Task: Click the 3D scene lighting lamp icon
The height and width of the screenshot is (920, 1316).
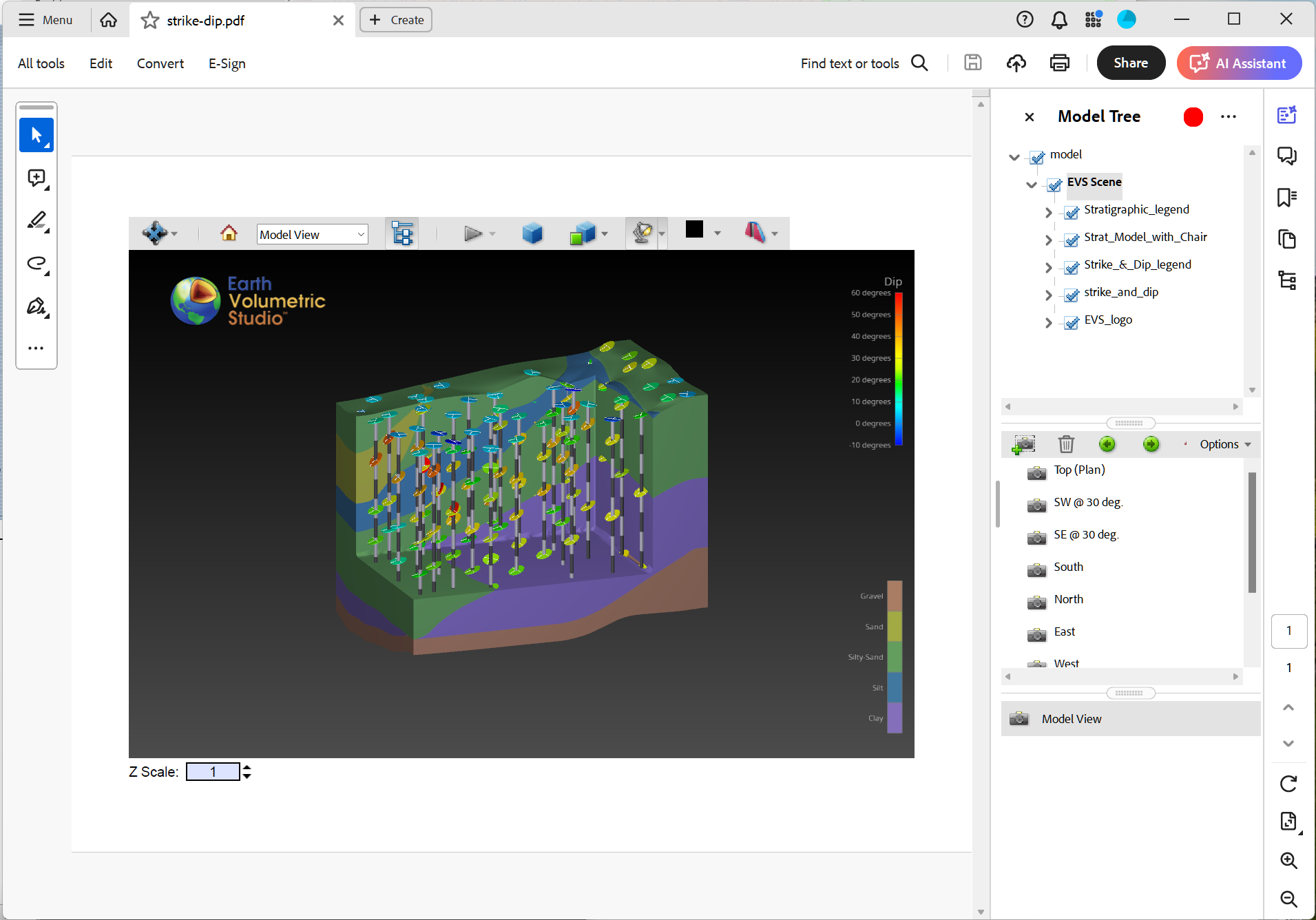Action: click(642, 233)
